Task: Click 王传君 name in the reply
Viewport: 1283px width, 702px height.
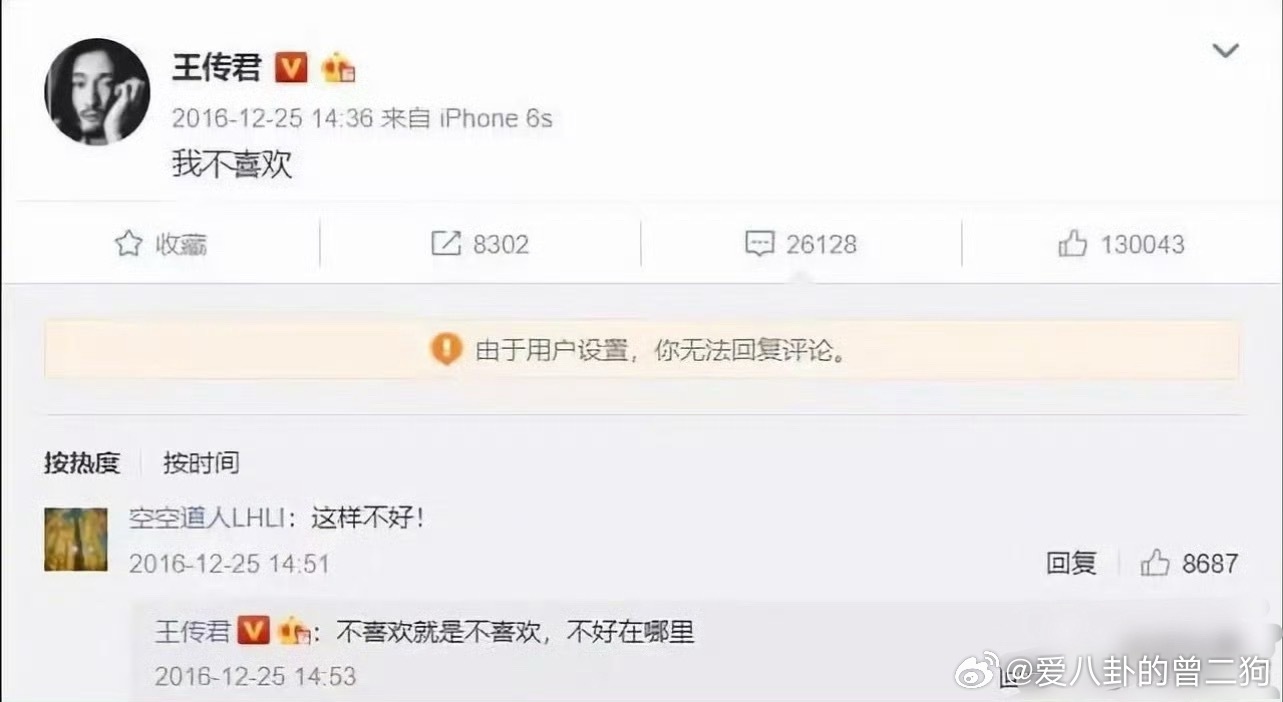Action: (x=193, y=631)
